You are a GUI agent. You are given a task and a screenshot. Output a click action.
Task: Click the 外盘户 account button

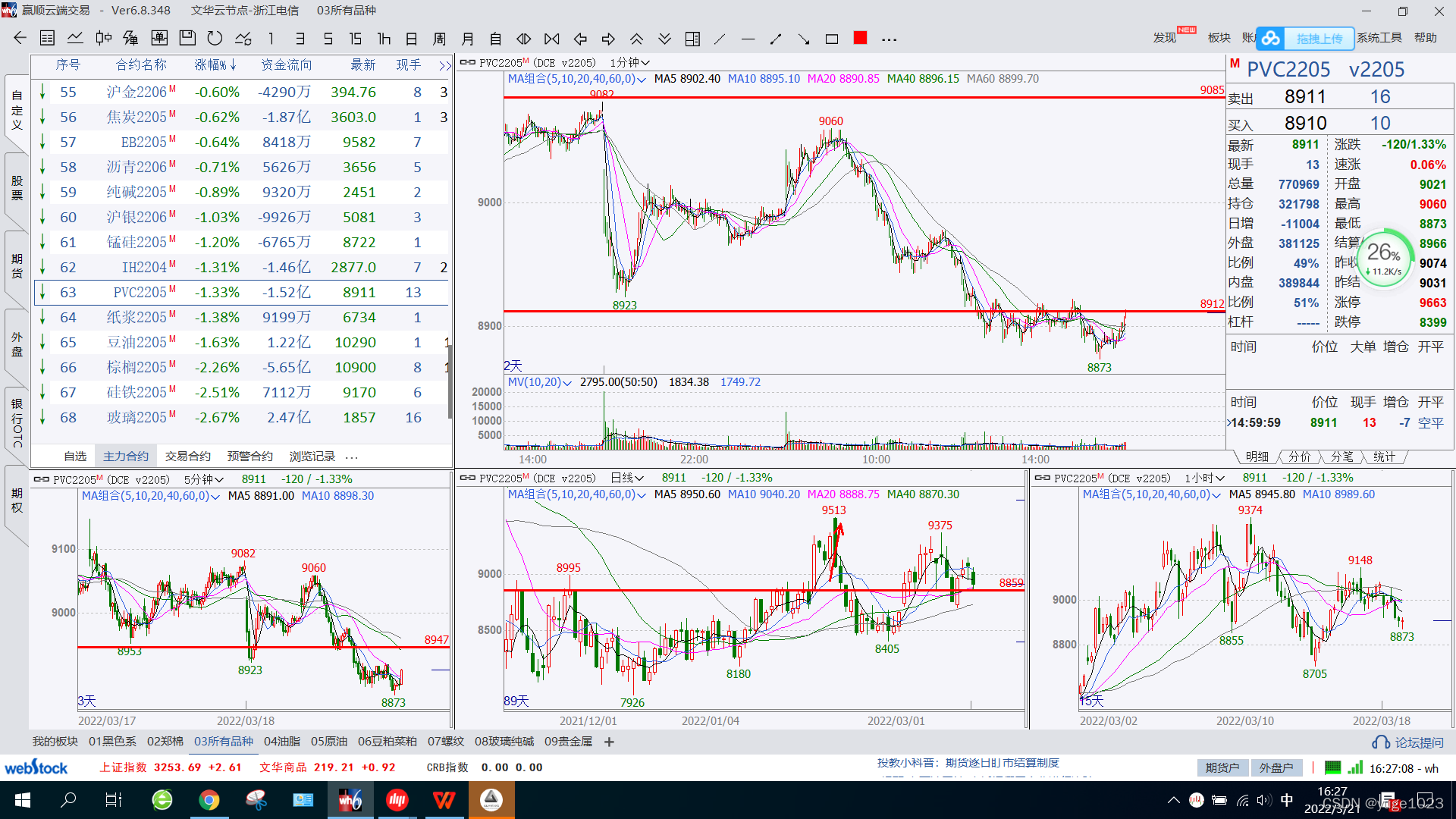click(x=1276, y=767)
